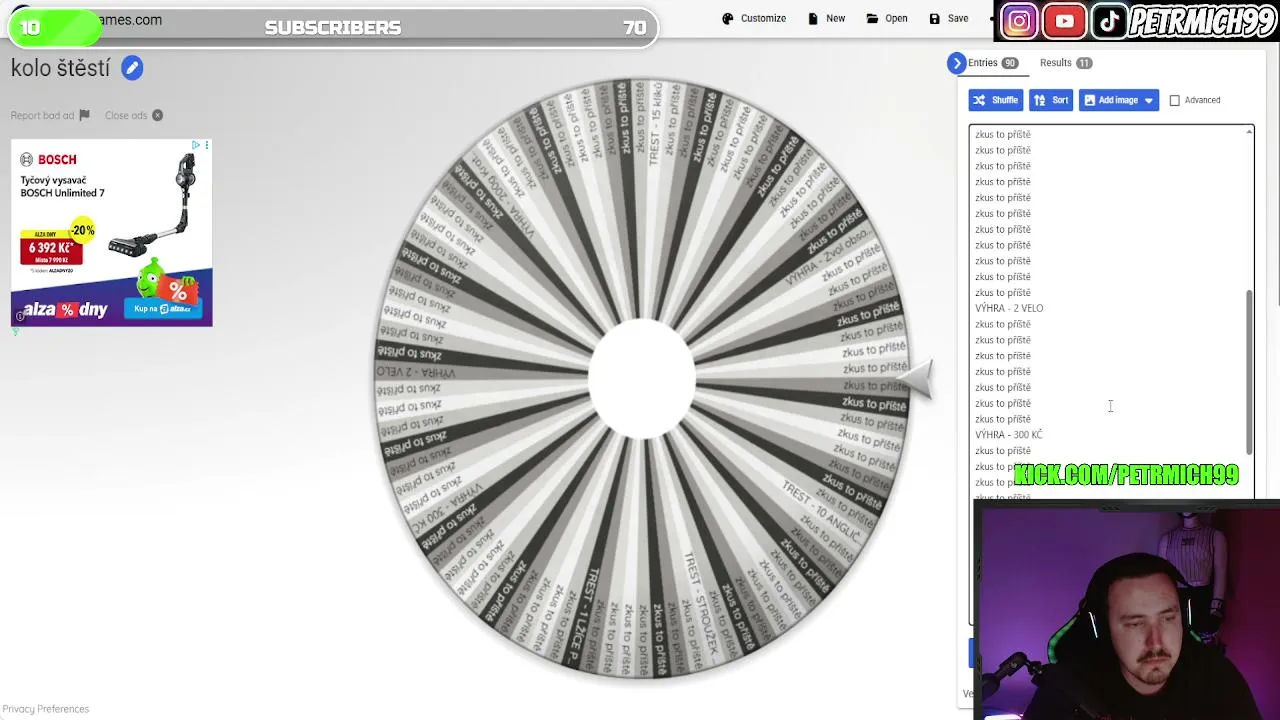Image resolution: width=1280 pixels, height=720 pixels.
Task: Click the entry line 'VÝHRA - 2 VELO'
Action: tap(1009, 308)
